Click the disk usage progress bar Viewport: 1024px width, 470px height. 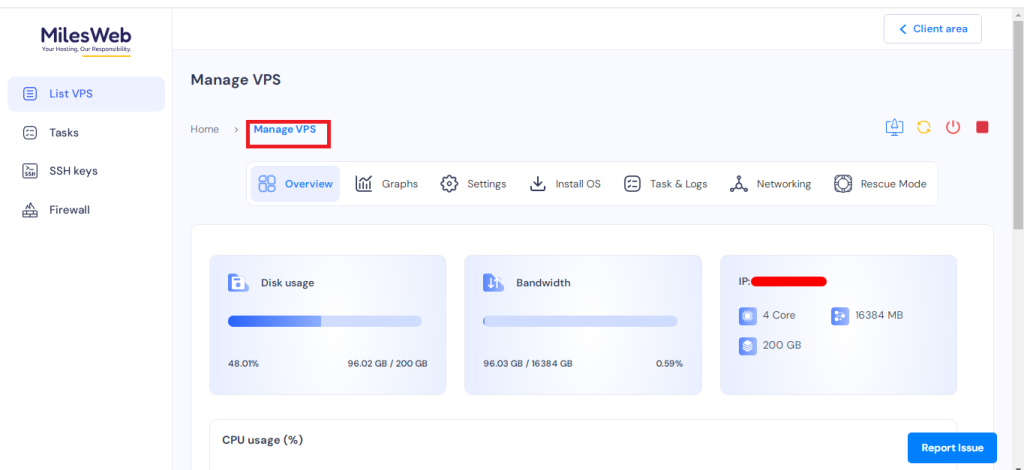[x=324, y=321]
